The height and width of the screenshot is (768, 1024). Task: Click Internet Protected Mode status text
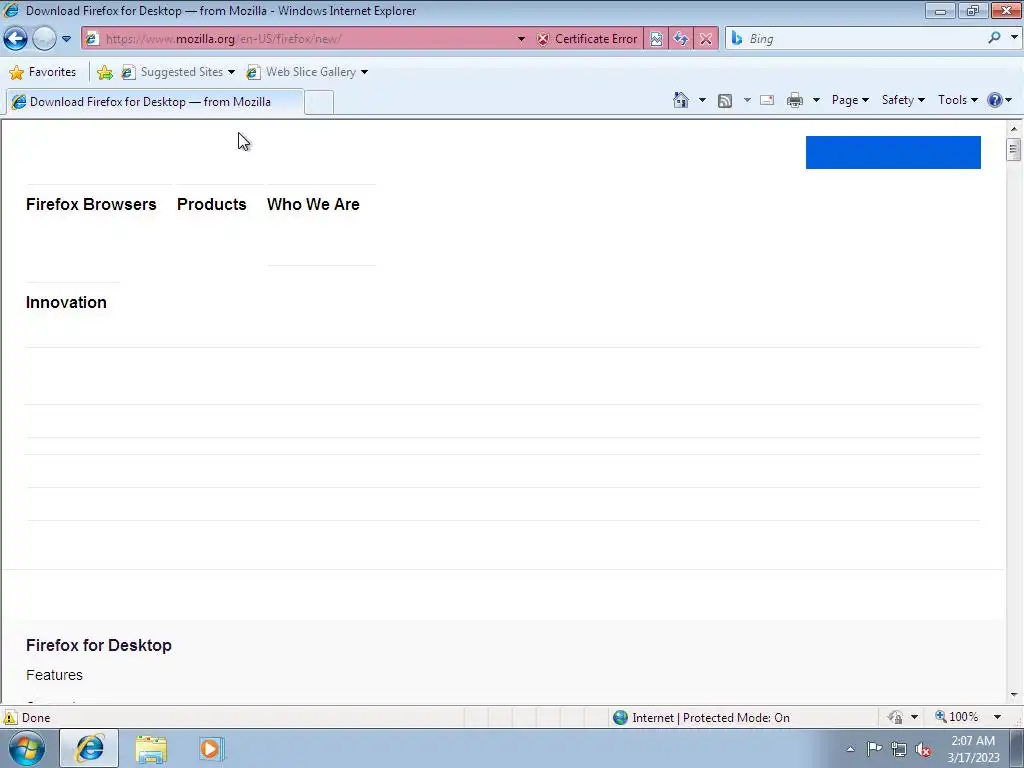coord(711,718)
